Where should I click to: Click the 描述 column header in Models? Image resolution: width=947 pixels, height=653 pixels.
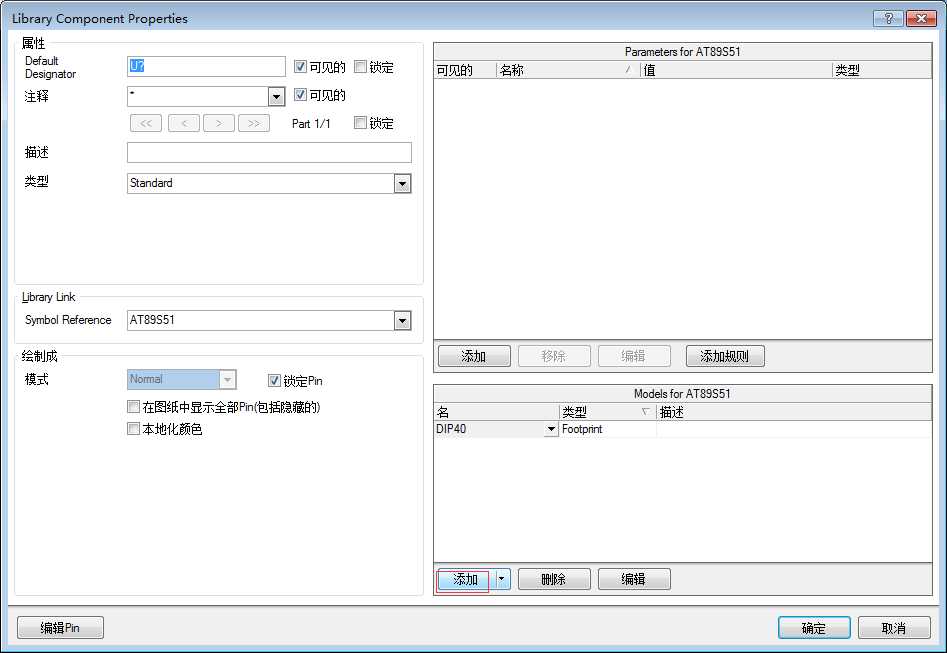pyautogui.click(x=794, y=412)
